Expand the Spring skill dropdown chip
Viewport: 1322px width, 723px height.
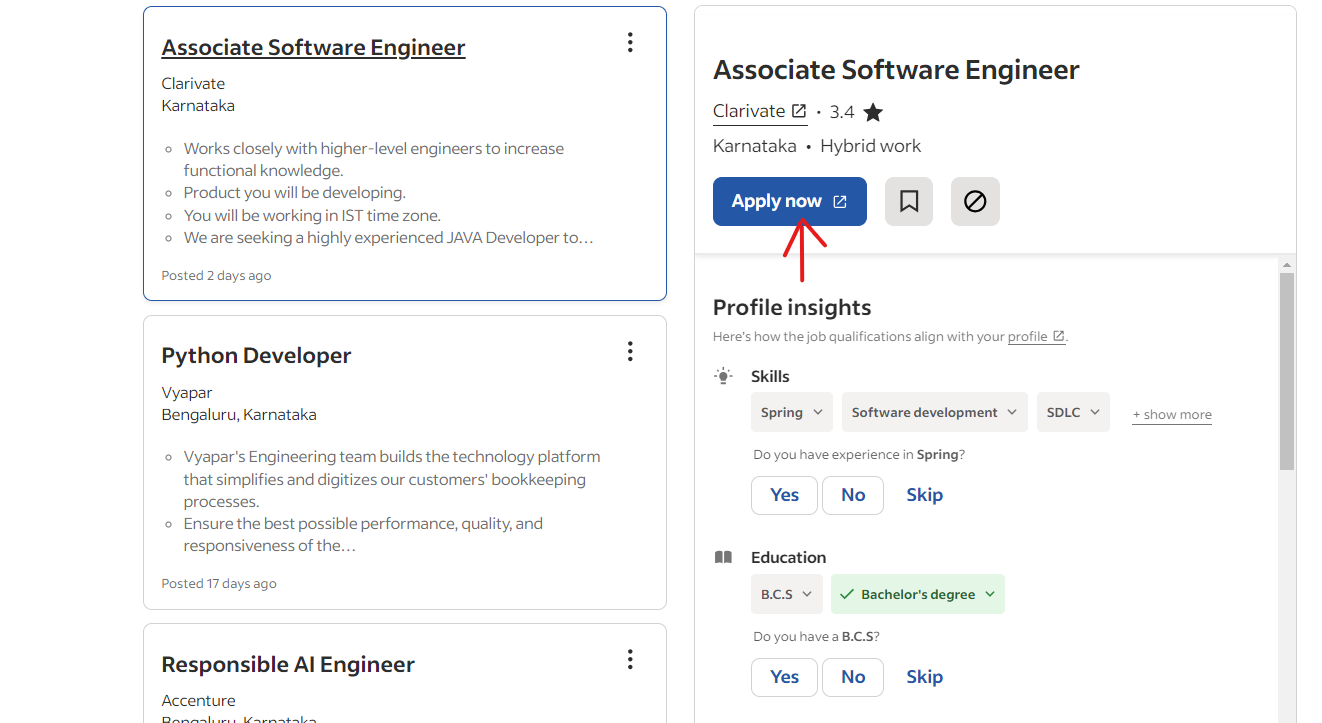tap(792, 412)
